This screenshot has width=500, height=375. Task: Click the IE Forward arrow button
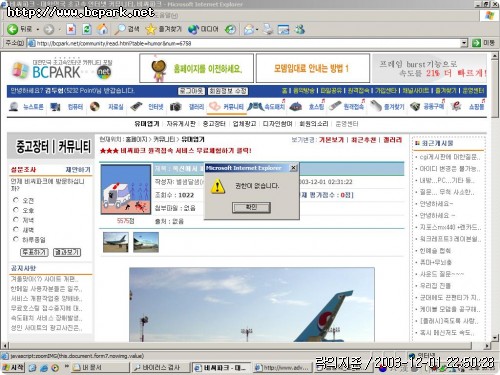pyautogui.click(x=49, y=30)
